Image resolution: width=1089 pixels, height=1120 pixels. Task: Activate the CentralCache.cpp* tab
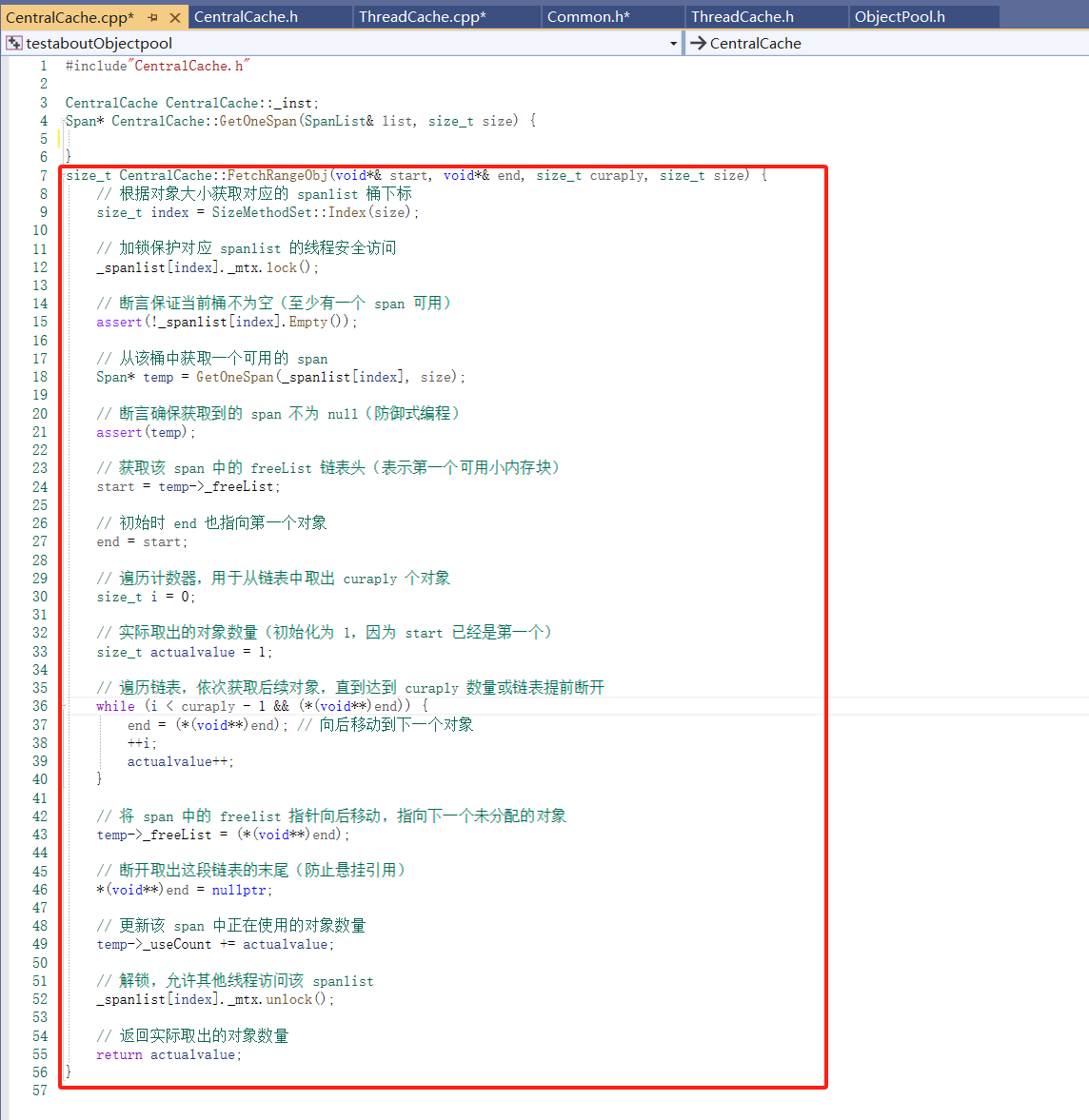(70, 17)
